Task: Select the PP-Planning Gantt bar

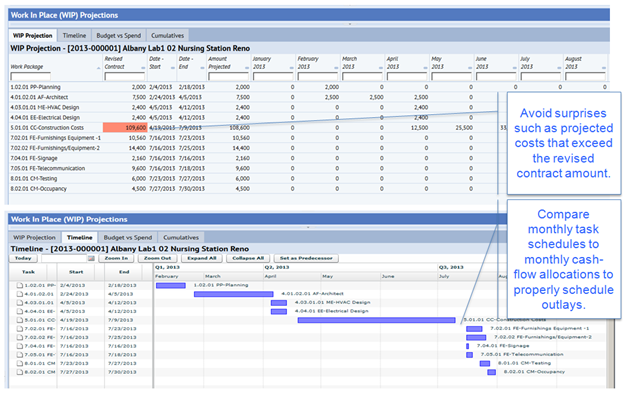Action: coord(171,285)
